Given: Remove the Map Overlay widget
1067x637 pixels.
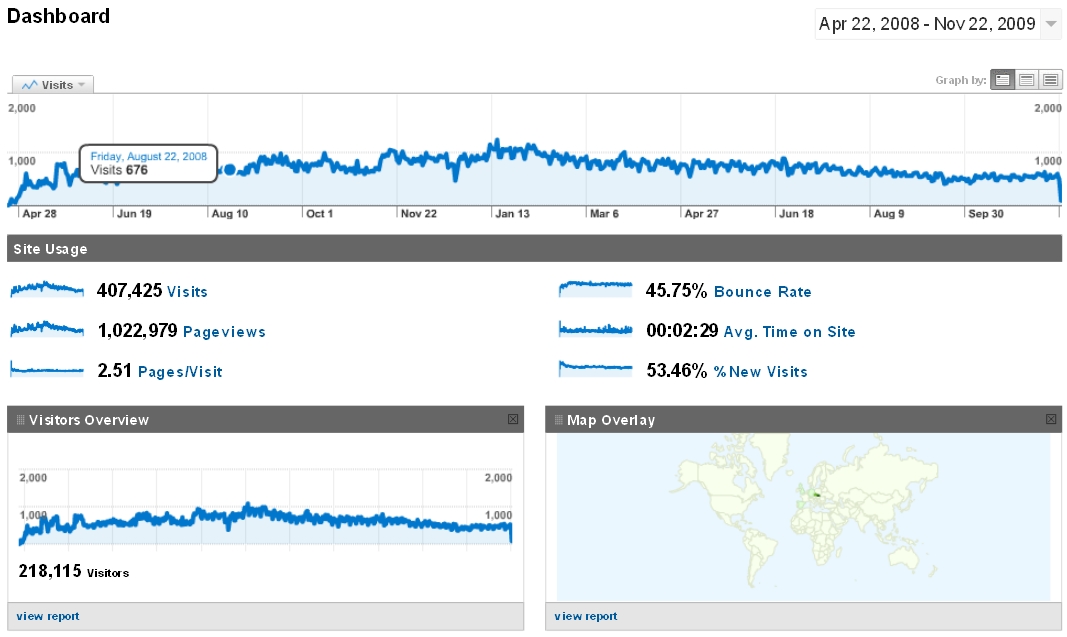Looking at the screenshot, I should tap(1051, 419).
